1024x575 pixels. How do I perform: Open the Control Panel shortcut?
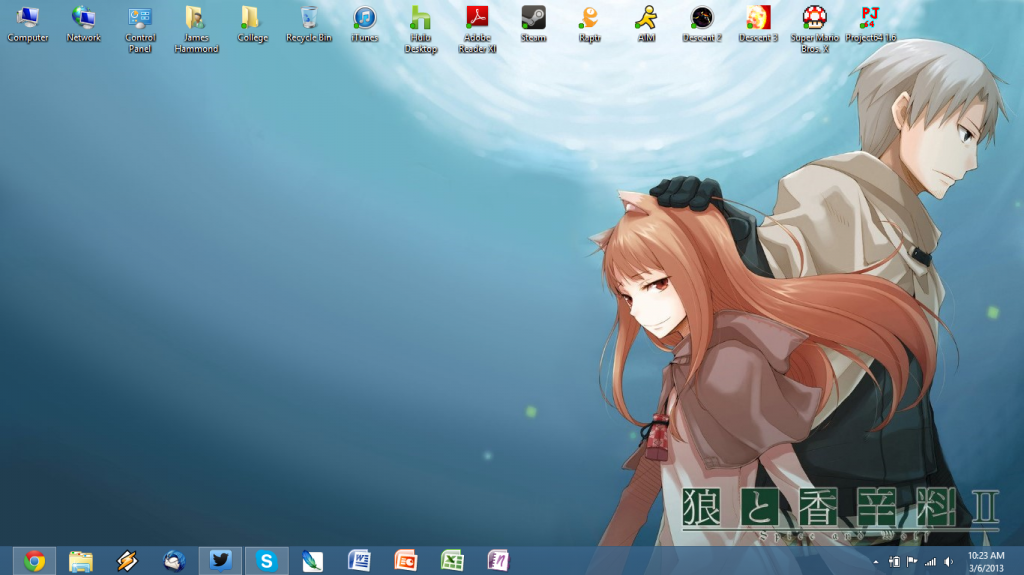tap(140, 29)
